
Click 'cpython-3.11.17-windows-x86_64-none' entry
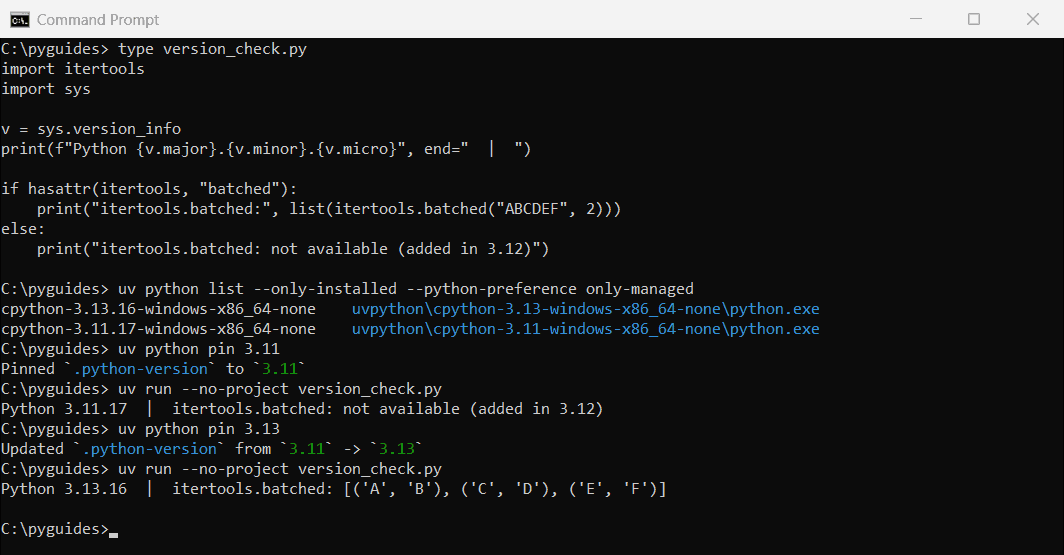(x=158, y=329)
